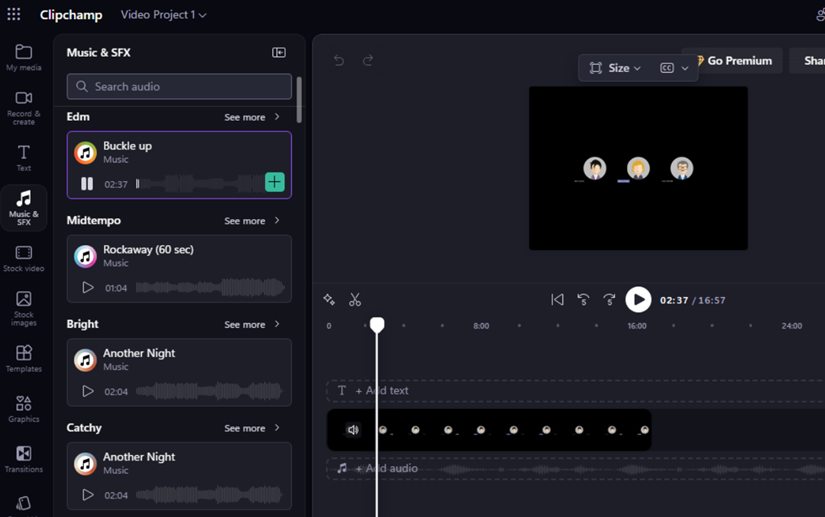The width and height of the screenshot is (825, 517).
Task: Seek within Buckle up waveform
Action: [200, 184]
